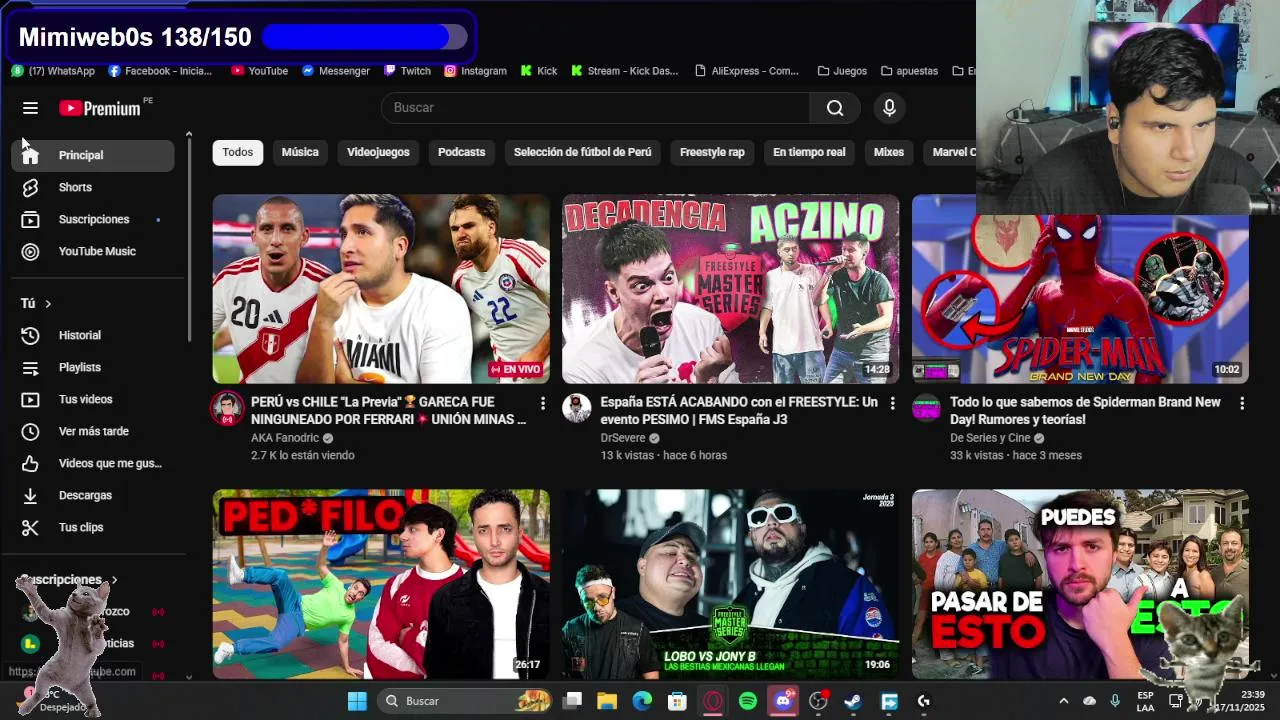
Task: Select the Mixes filter chip
Action: 888,152
